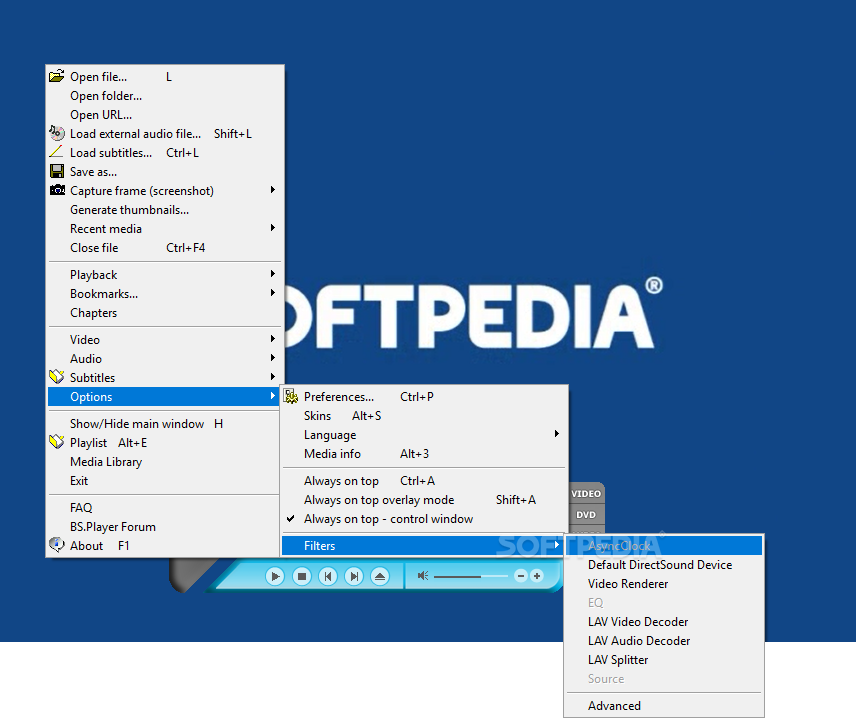856x718 pixels.
Task: Click the VIDEO mode button
Action: [586, 494]
